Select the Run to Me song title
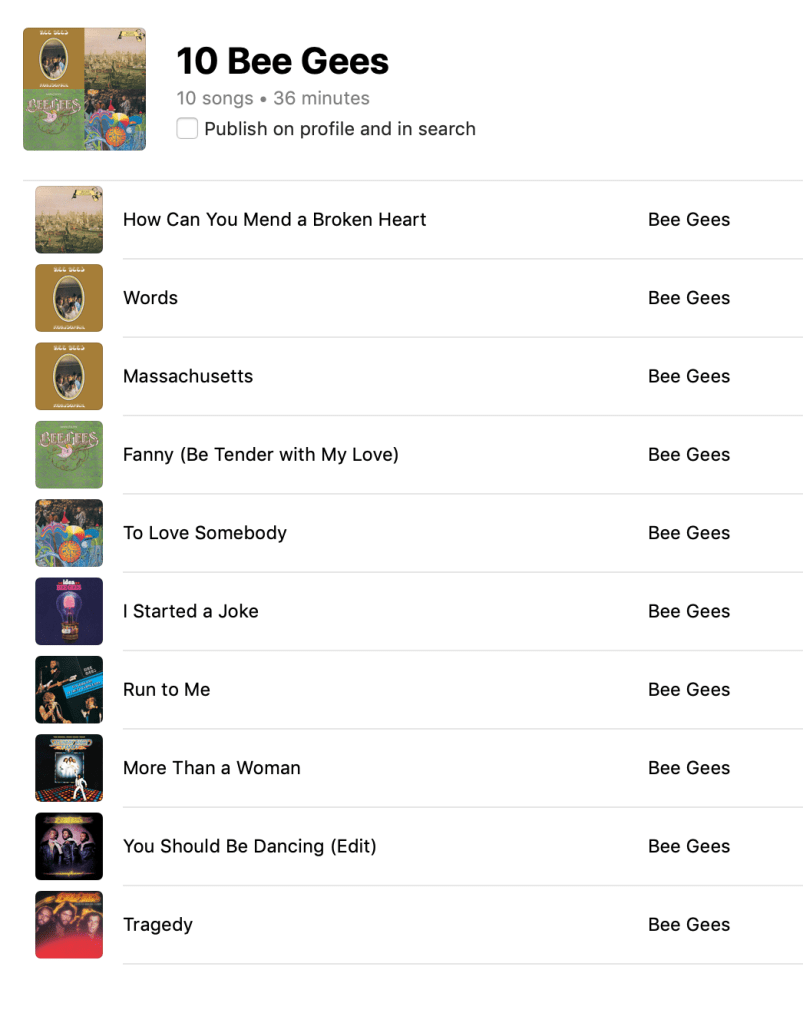This screenshot has width=803, height=1023. click(166, 690)
